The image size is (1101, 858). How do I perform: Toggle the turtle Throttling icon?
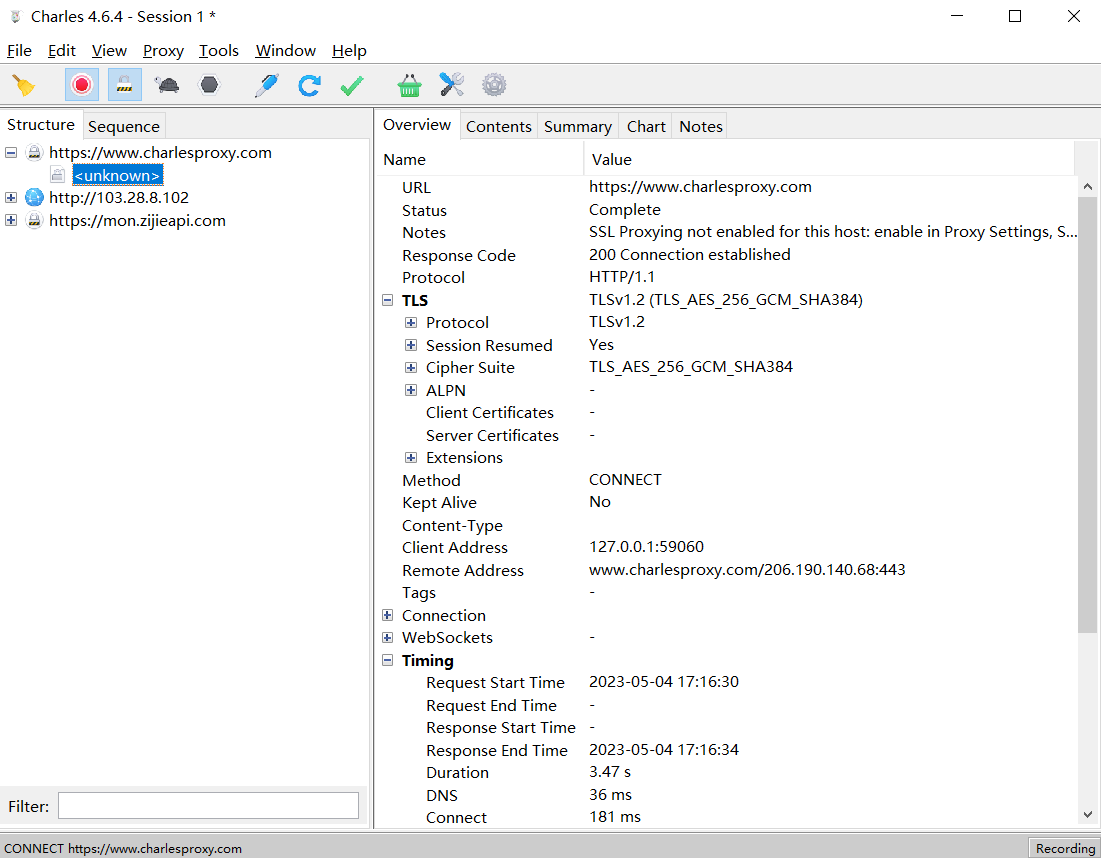click(x=167, y=85)
